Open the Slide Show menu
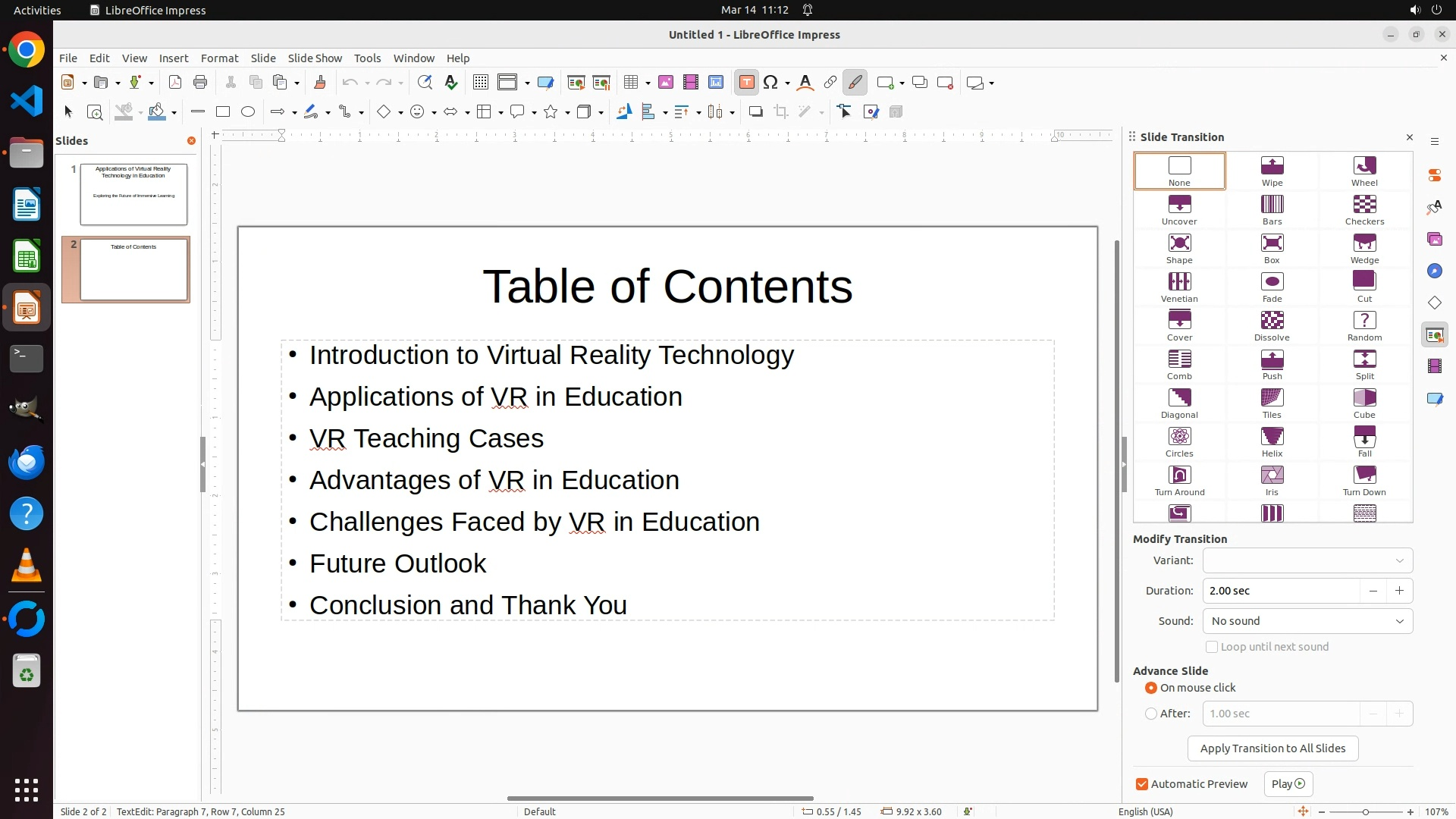This screenshot has height=819, width=1456. (x=315, y=58)
